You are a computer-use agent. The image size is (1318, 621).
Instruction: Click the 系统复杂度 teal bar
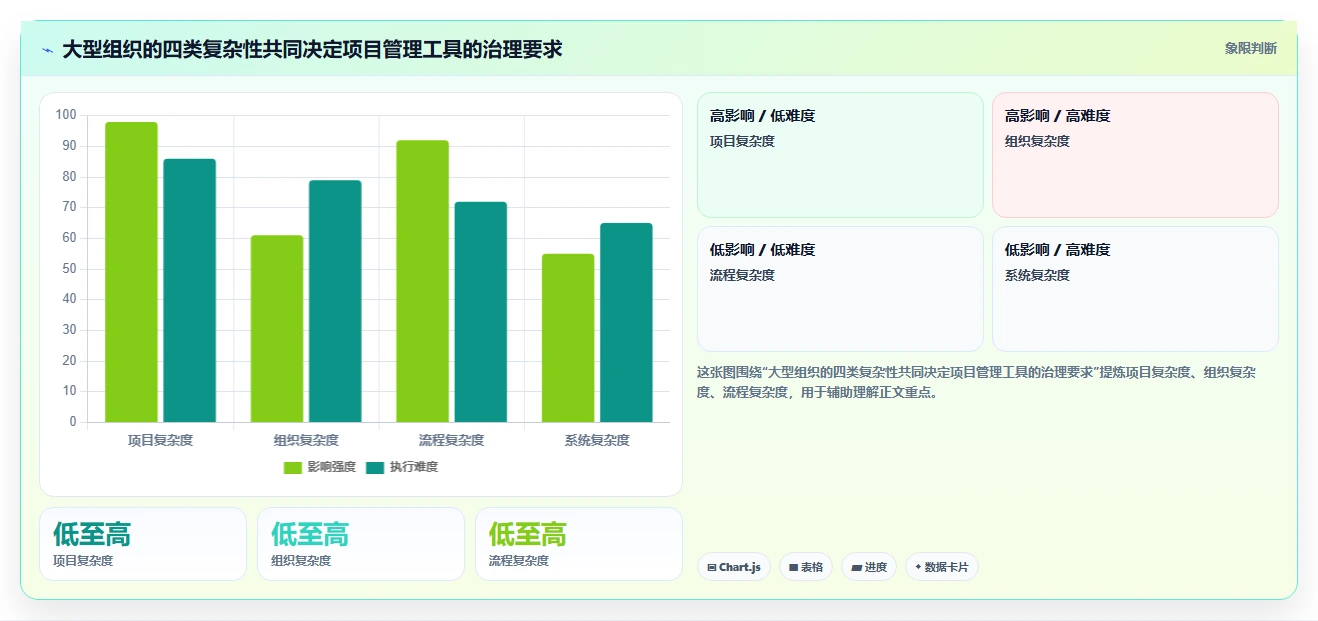626,322
